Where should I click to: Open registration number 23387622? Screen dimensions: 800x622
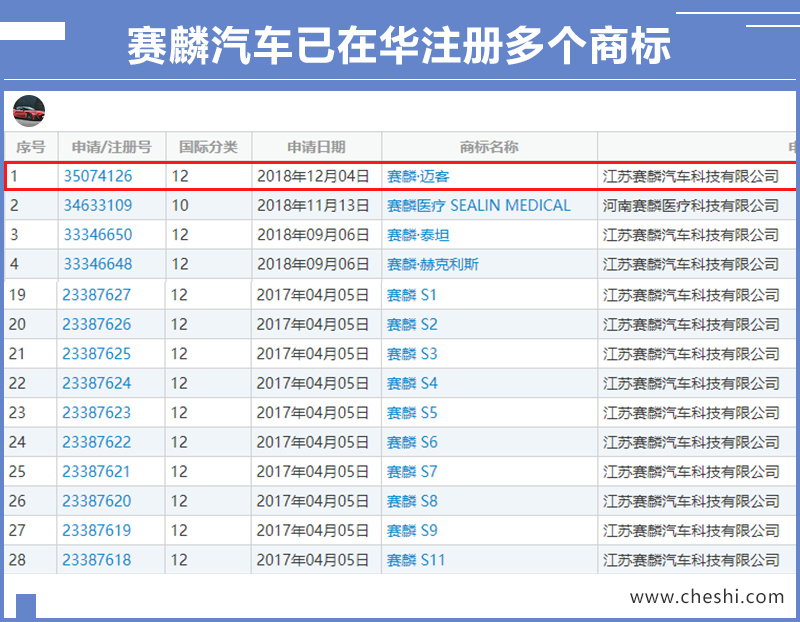(97, 442)
